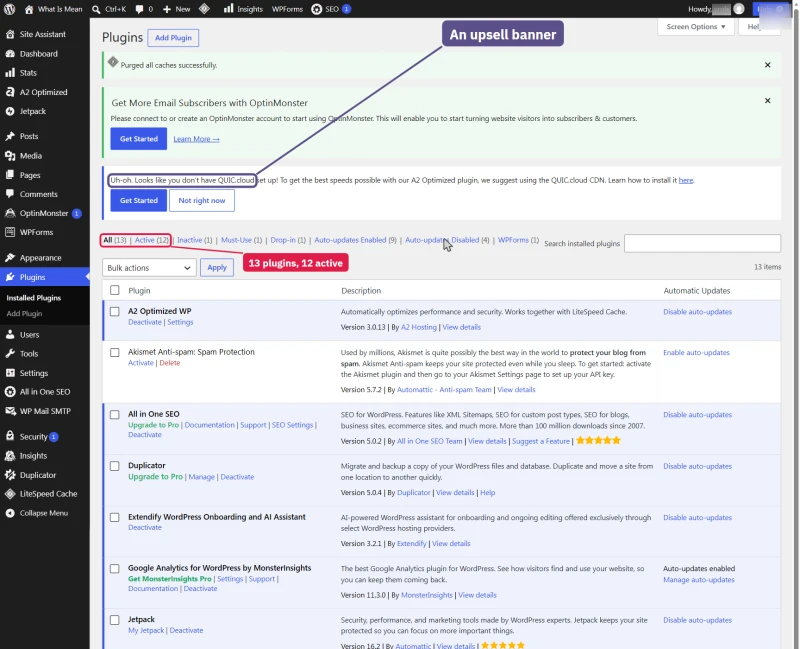Filter plugins by Must-Use (1)
The image size is (800, 649).
click(x=241, y=240)
